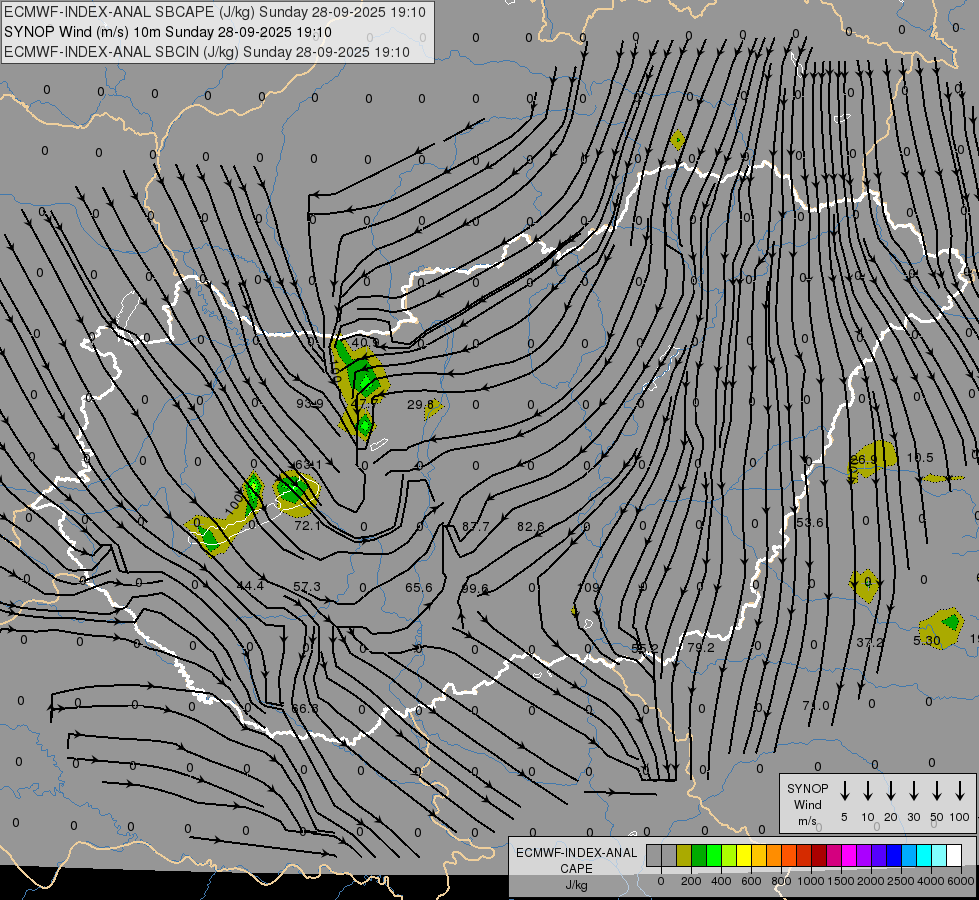The width and height of the screenshot is (979, 900).
Task: Click the J/kg unit label in legend
Action: click(x=576, y=885)
